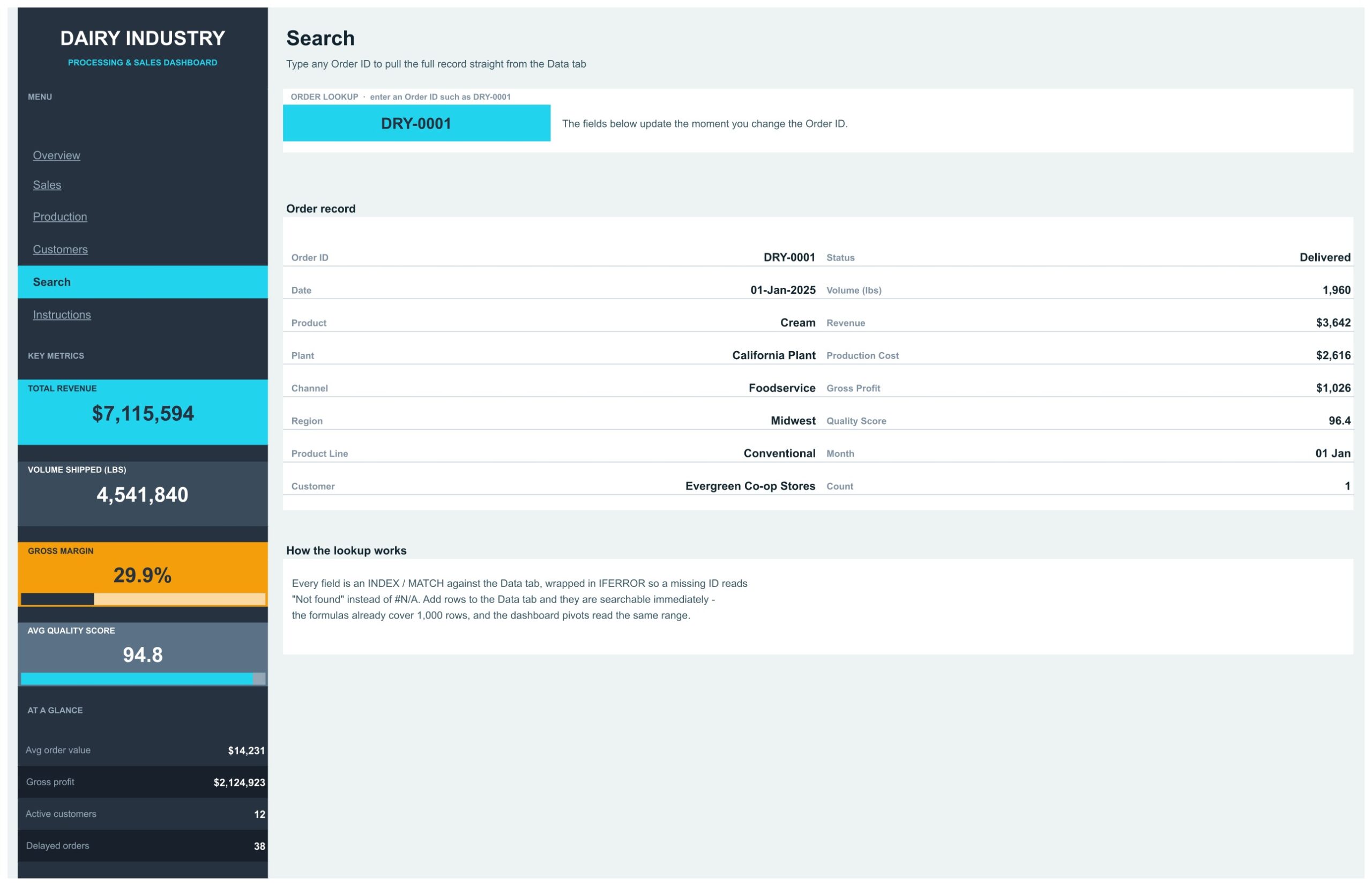The image size is (1372, 886).
Task: Navigate to Production in the menu
Action: 60,217
